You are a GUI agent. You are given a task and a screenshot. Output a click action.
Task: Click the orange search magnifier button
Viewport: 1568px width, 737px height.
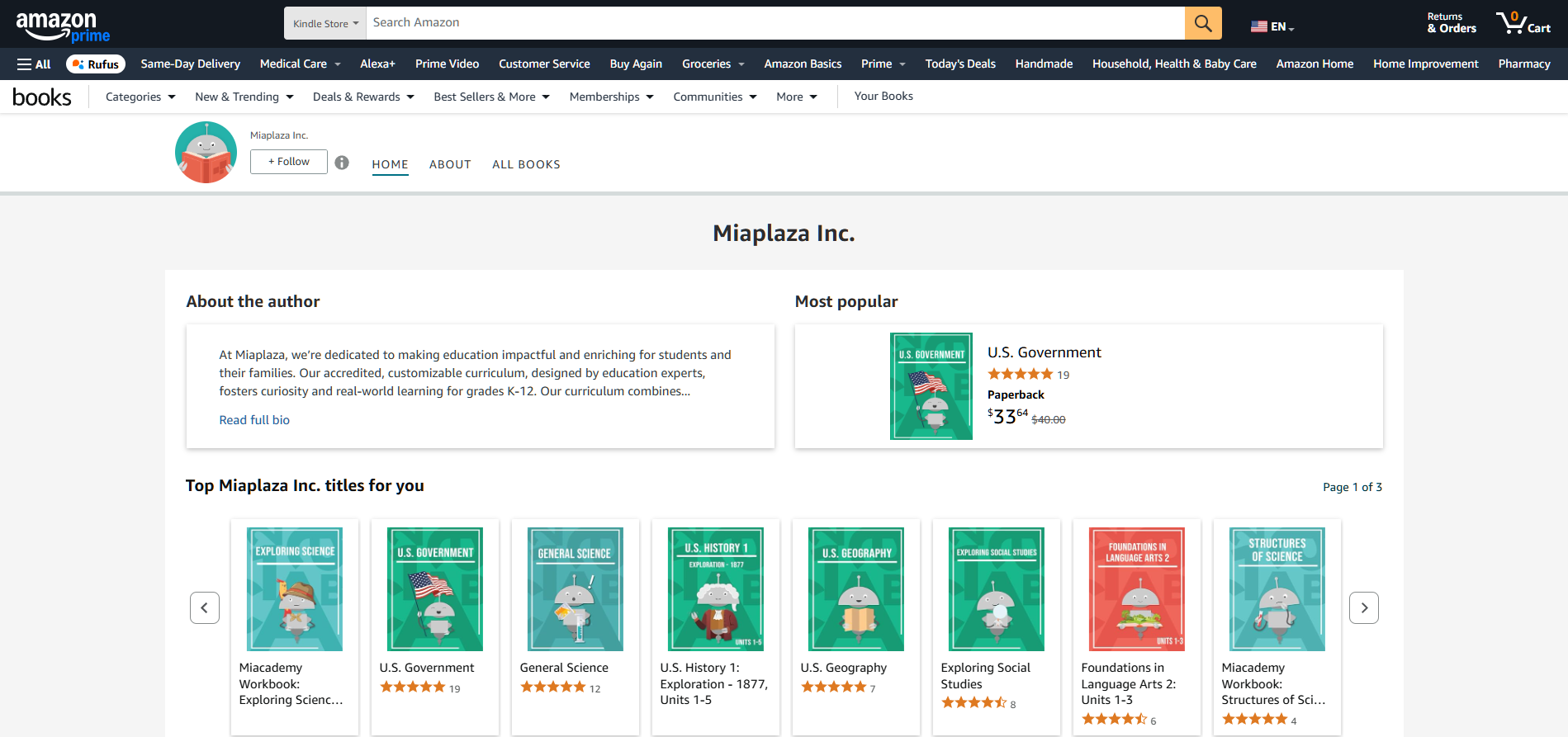click(x=1203, y=23)
